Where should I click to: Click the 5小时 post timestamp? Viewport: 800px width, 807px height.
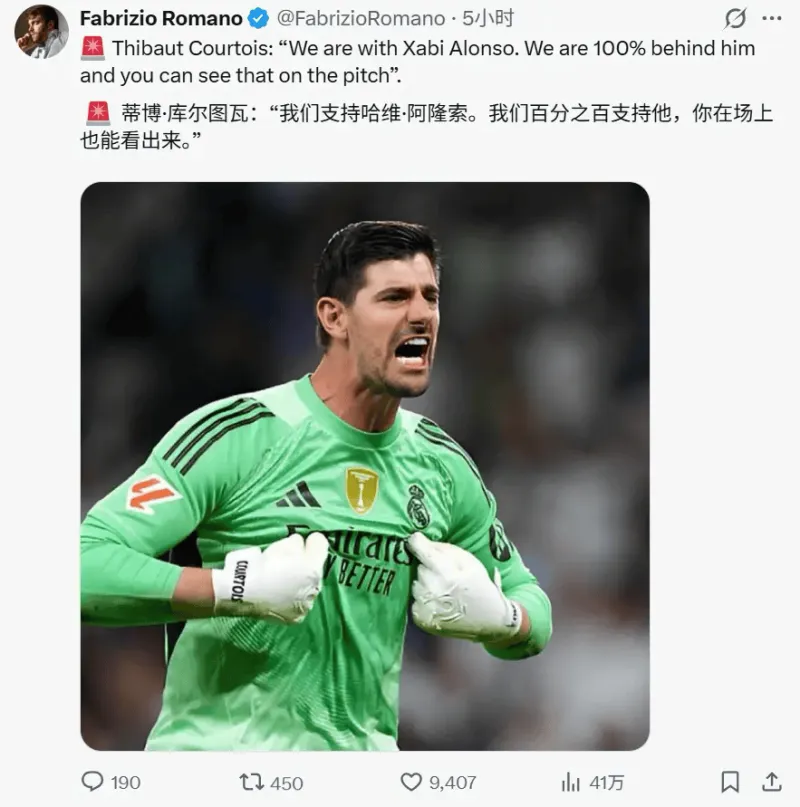tap(488, 19)
